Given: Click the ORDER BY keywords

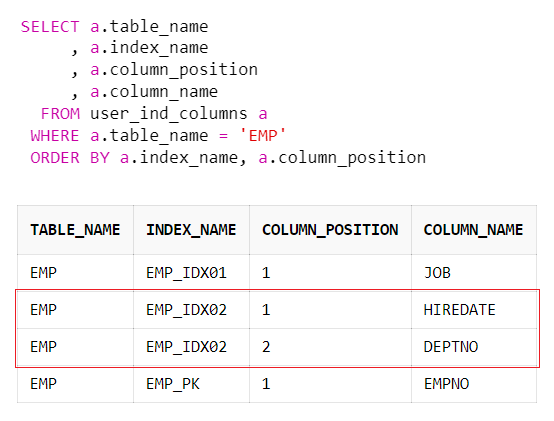Looking at the screenshot, I should tap(70, 158).
